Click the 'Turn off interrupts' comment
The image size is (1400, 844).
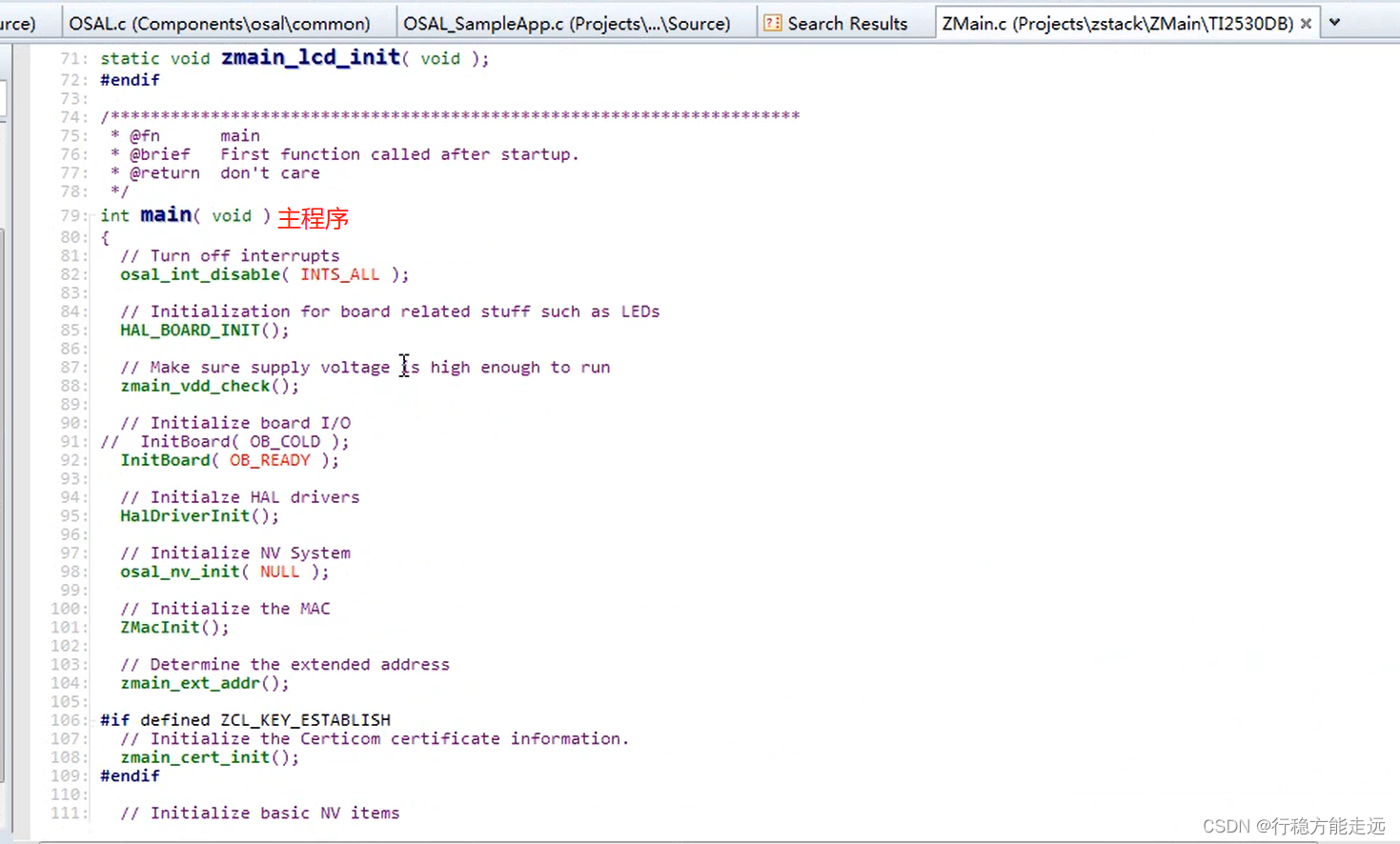point(230,256)
